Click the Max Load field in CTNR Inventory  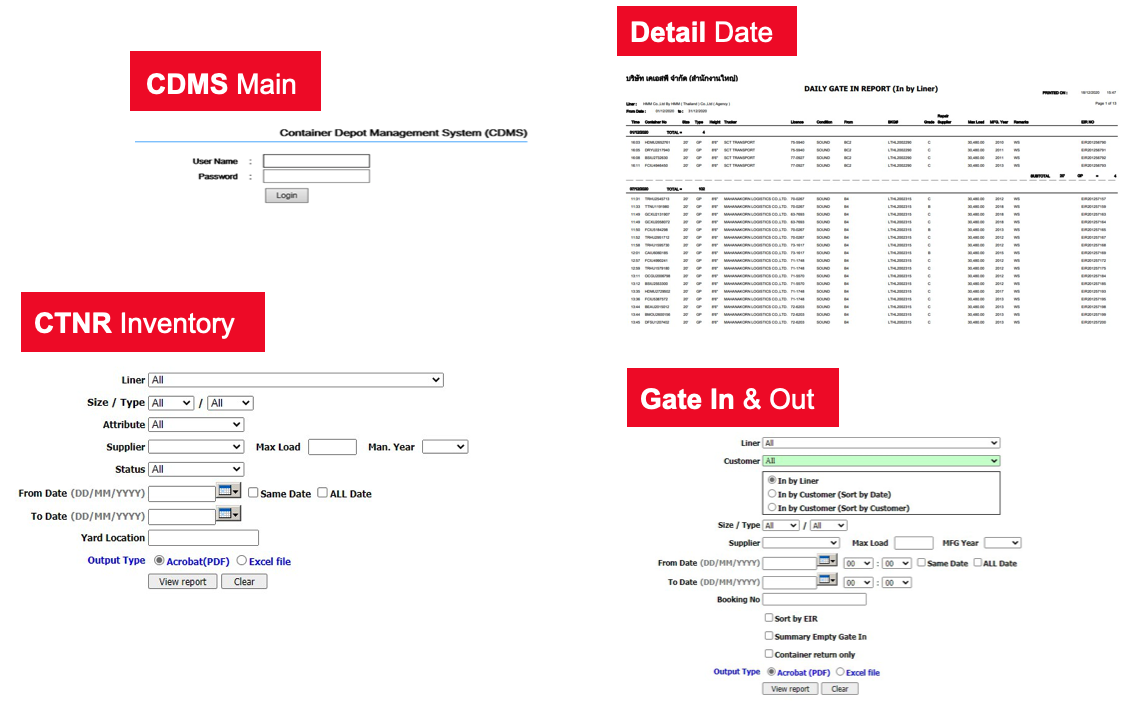pyautogui.click(x=332, y=447)
